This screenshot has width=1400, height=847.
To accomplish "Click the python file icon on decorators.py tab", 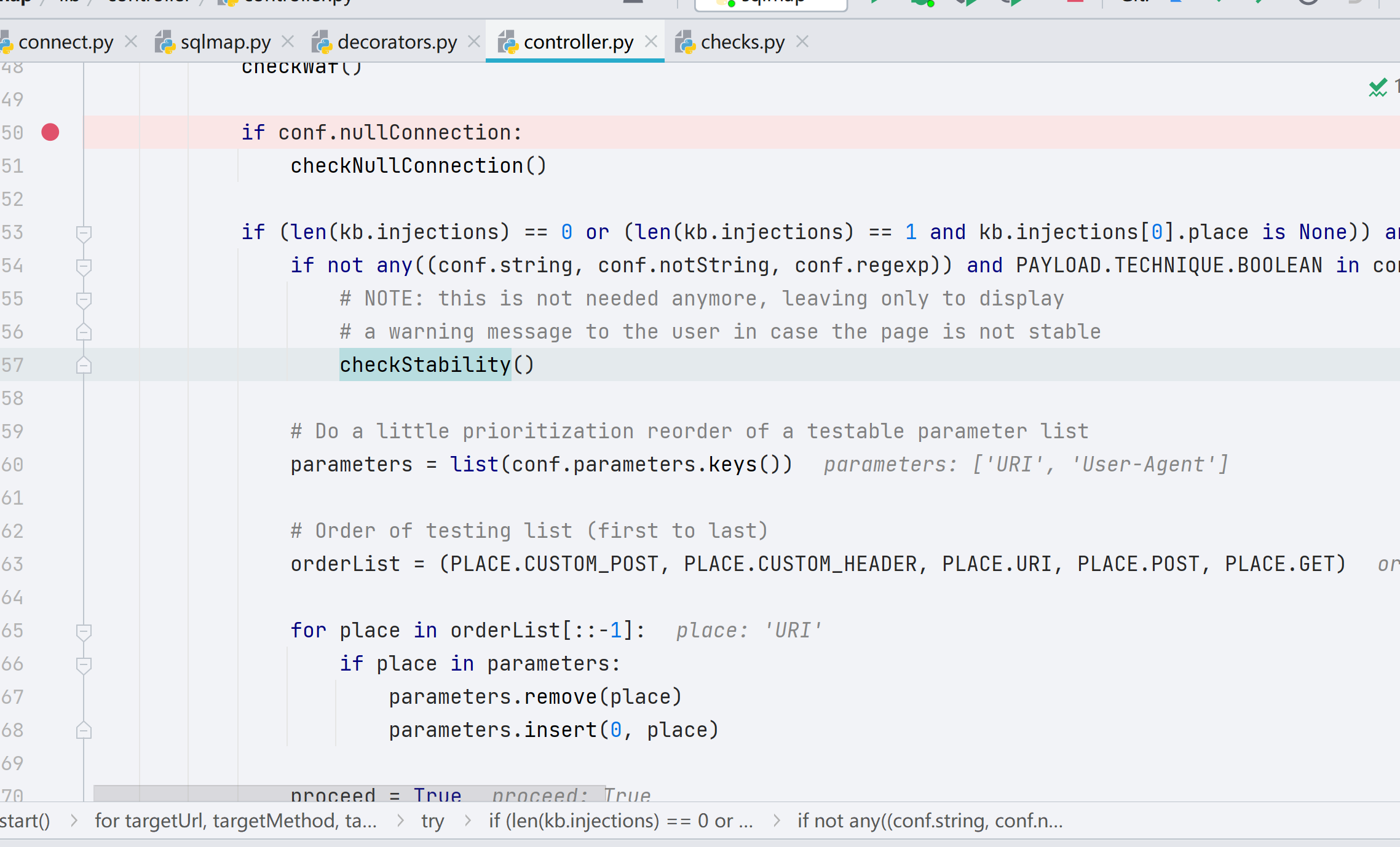I will point(322,42).
